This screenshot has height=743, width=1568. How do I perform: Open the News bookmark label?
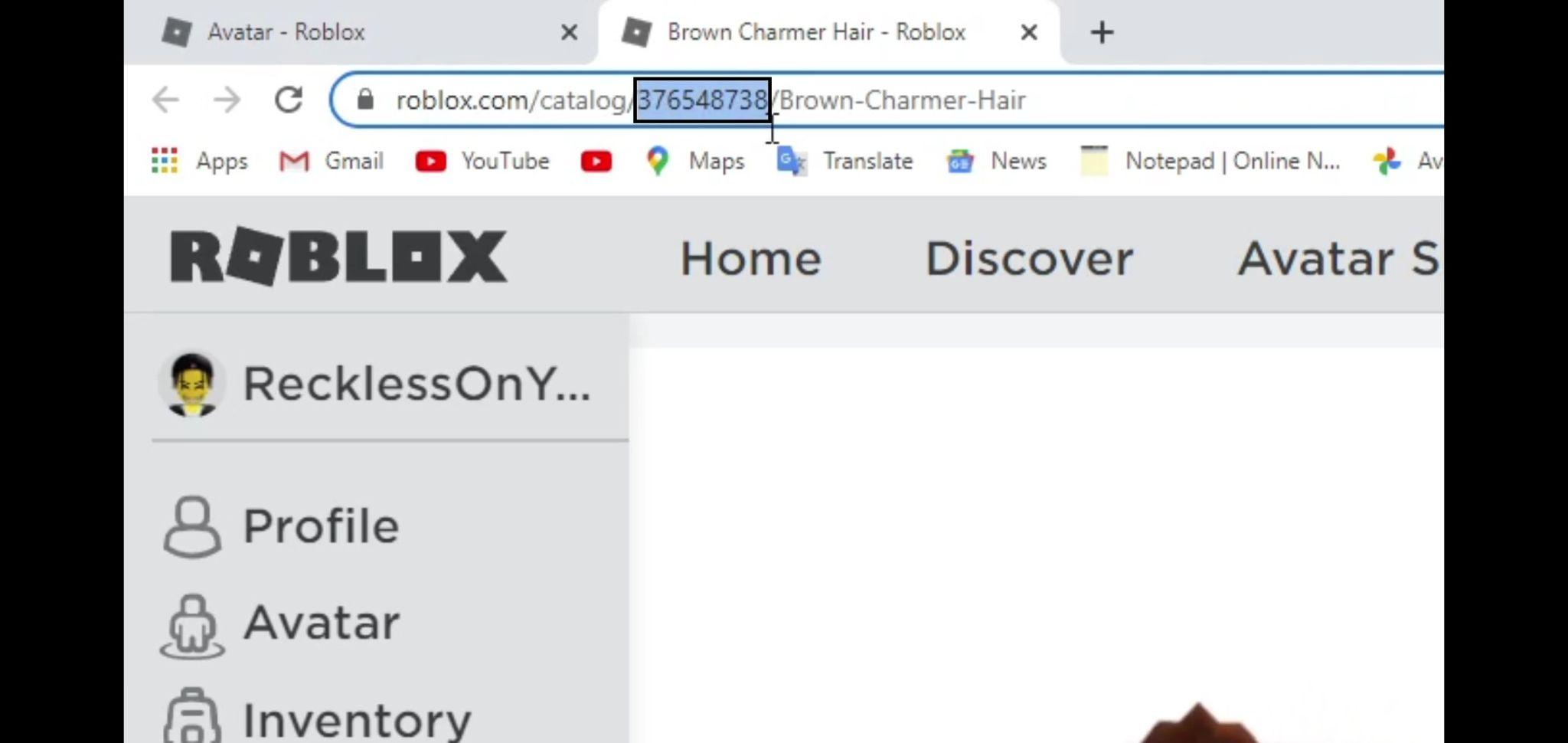click(1018, 161)
